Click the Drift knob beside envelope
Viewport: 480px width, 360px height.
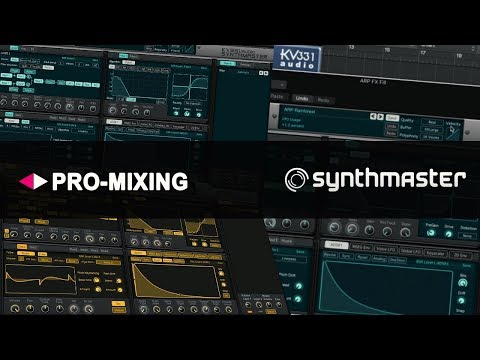(462, 301)
